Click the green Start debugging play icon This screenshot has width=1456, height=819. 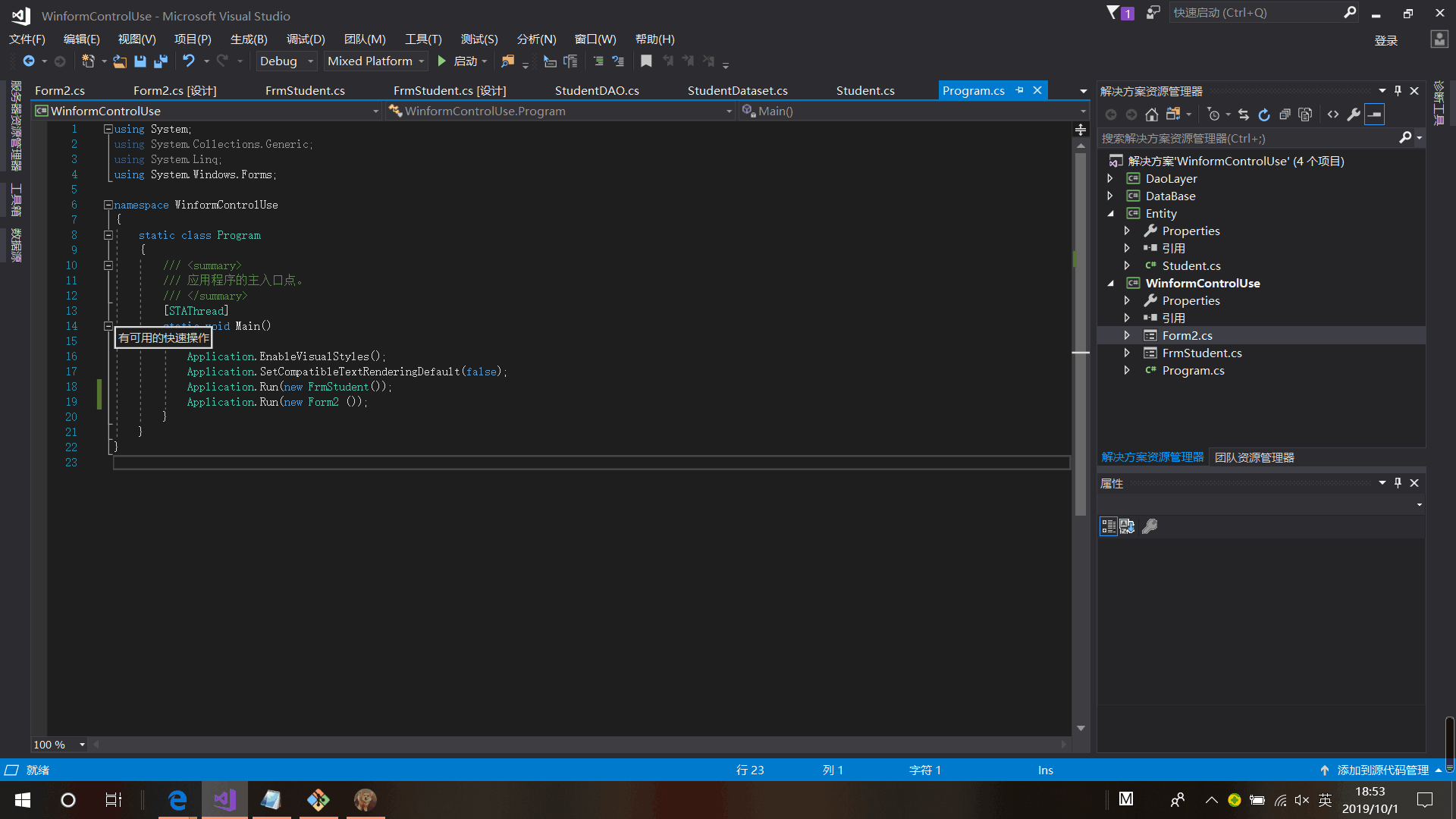[442, 61]
